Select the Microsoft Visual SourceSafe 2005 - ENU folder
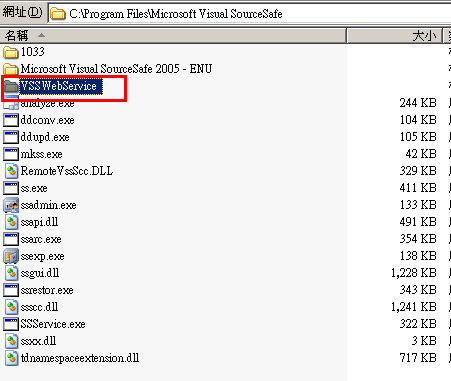Viewport: 451px width, 381px height. (108, 69)
